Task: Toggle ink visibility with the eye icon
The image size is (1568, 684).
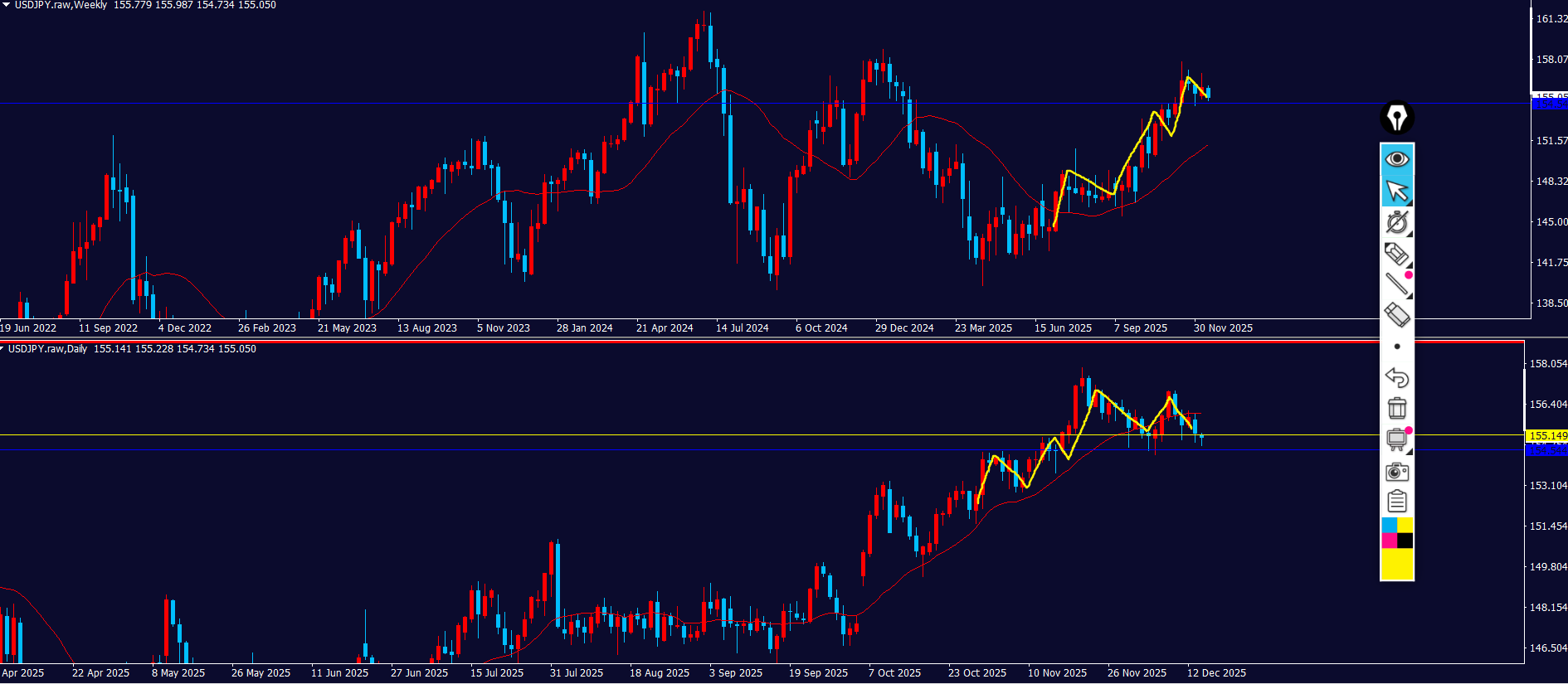Action: [x=1397, y=158]
